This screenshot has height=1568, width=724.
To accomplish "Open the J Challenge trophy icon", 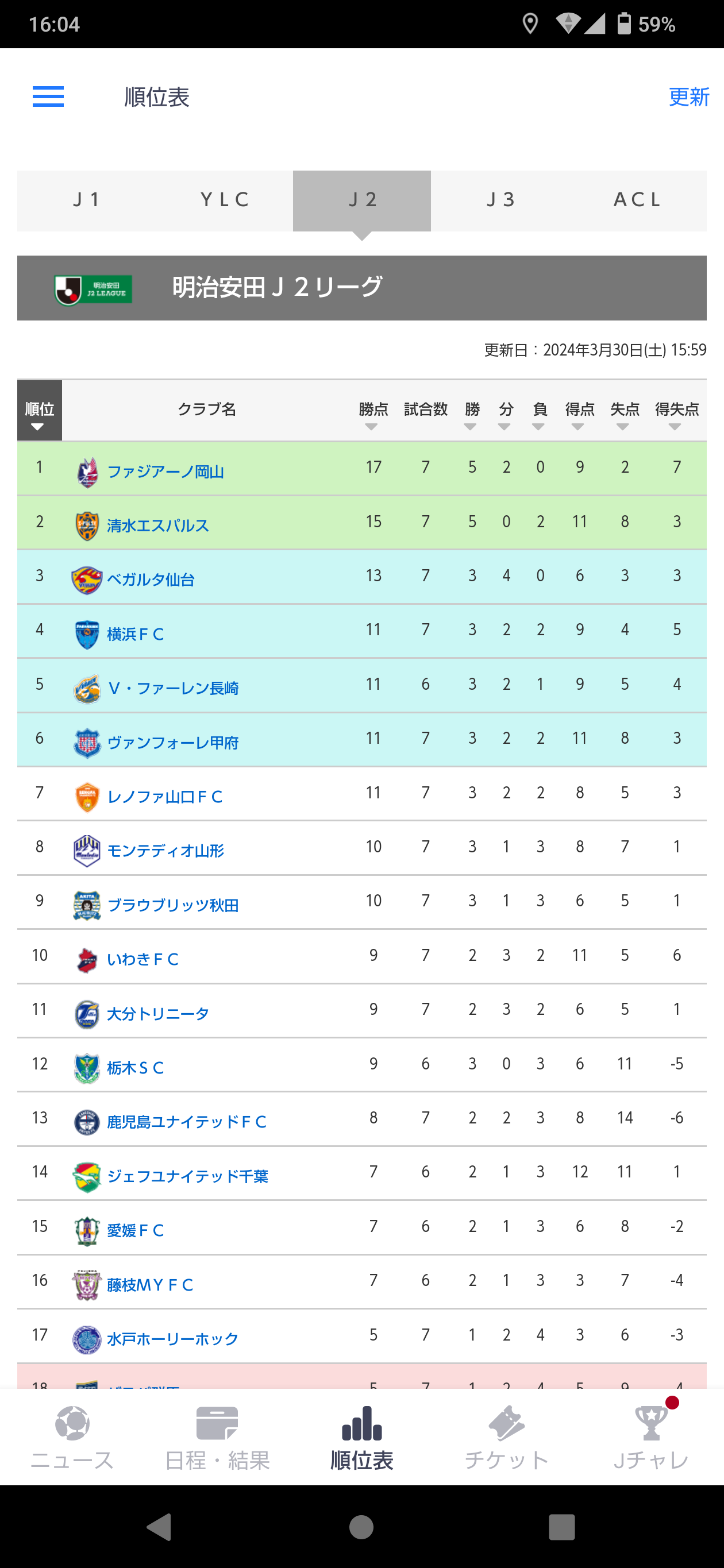I will 652,1423.
